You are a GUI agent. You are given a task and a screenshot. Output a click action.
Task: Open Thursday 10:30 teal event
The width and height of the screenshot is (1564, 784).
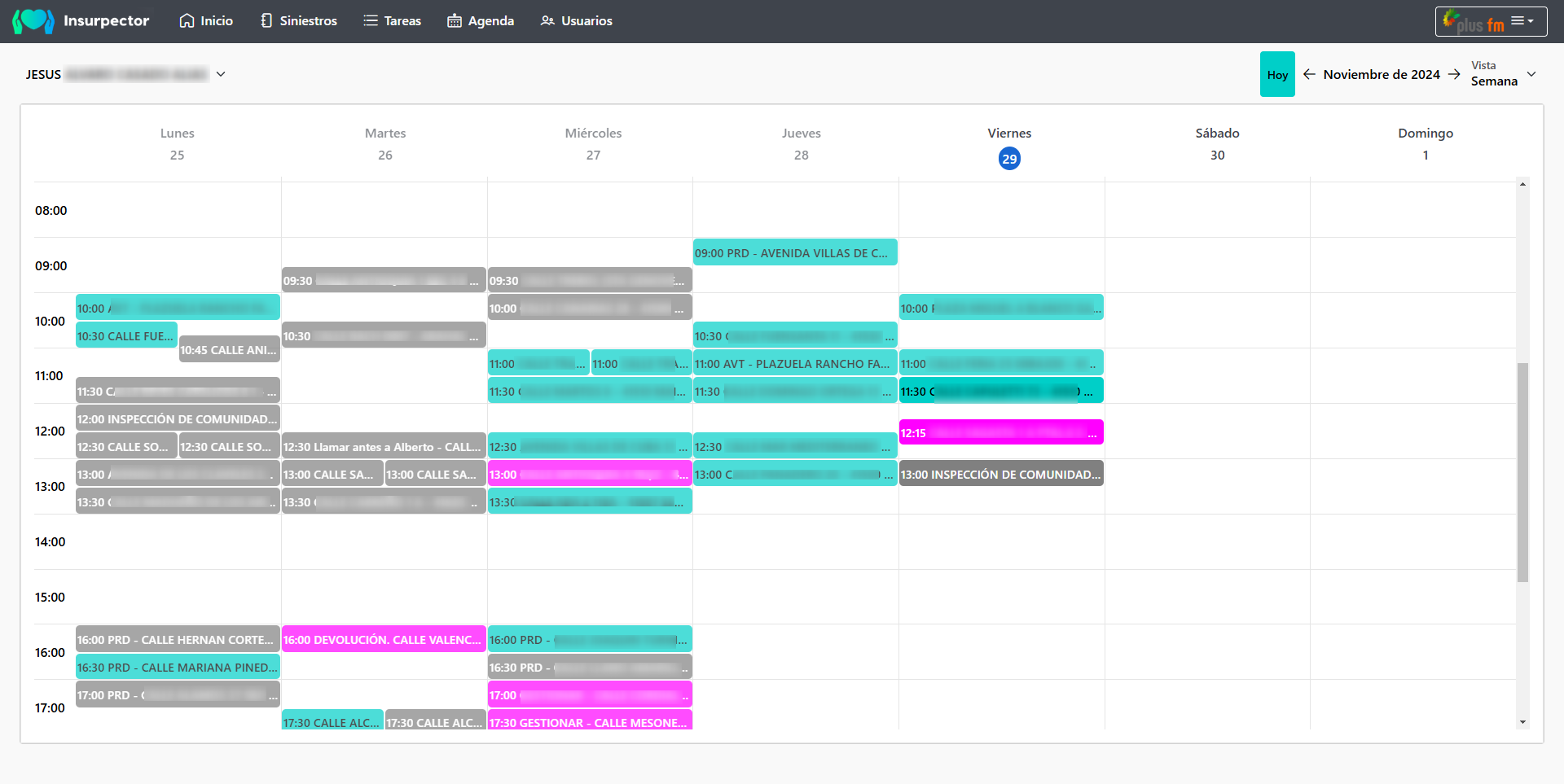(x=795, y=335)
